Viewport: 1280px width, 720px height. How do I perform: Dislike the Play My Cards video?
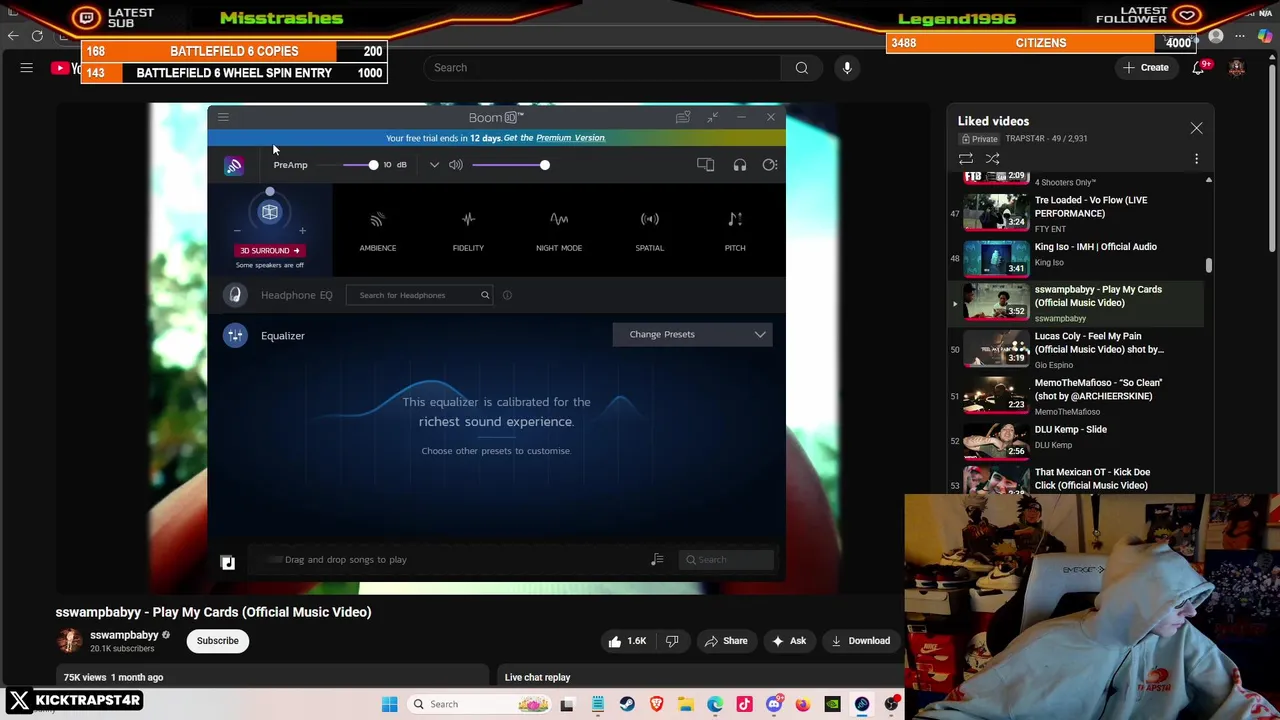(x=672, y=641)
